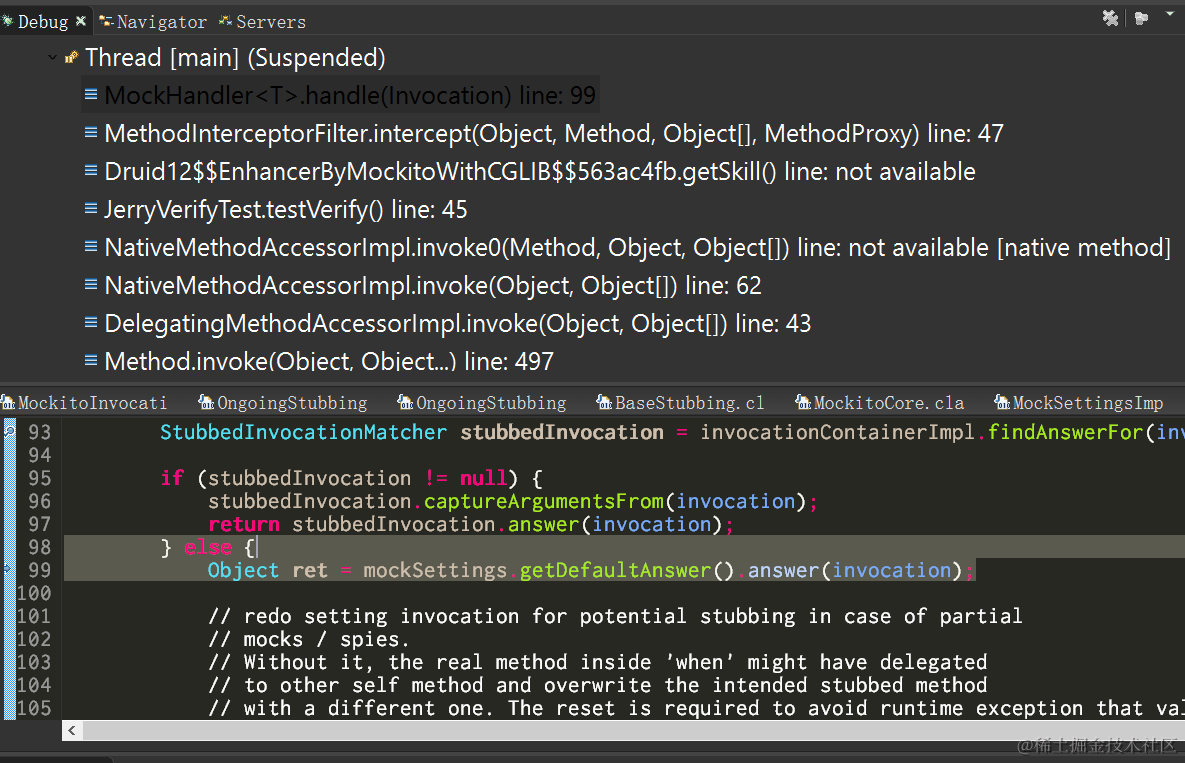Open the MockitoInvocati editor tab
This screenshot has width=1185, height=763.
coord(84,403)
